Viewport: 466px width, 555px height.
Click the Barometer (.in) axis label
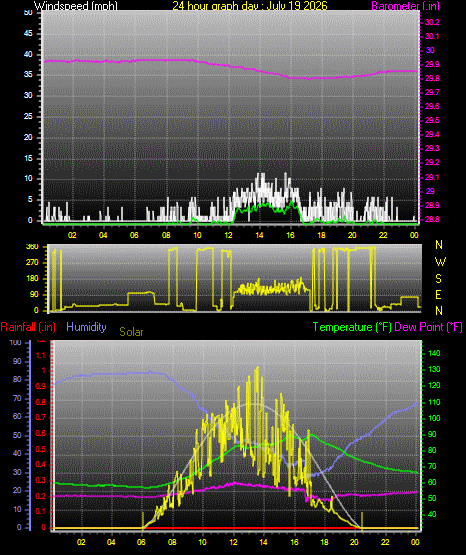(x=405, y=6)
